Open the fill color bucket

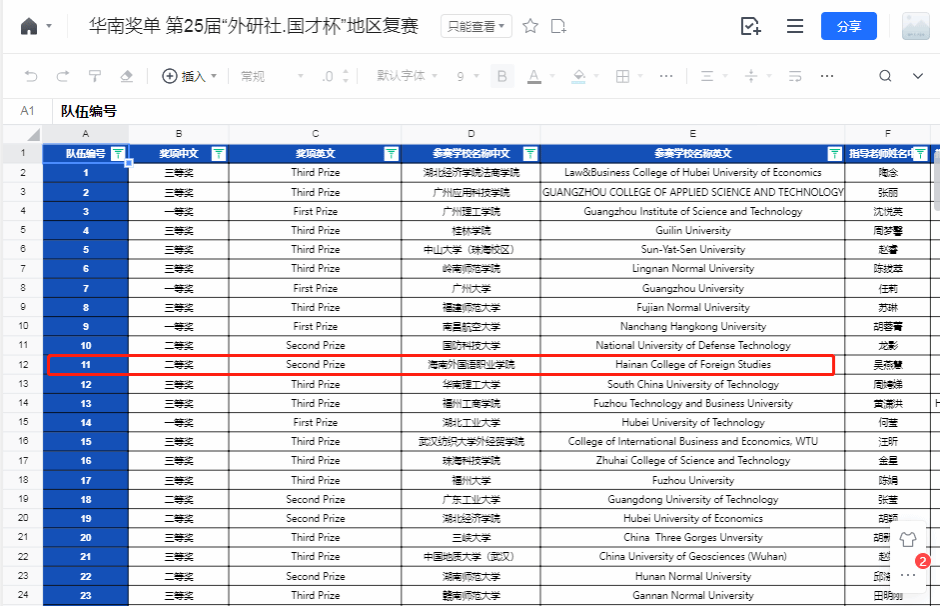578,76
